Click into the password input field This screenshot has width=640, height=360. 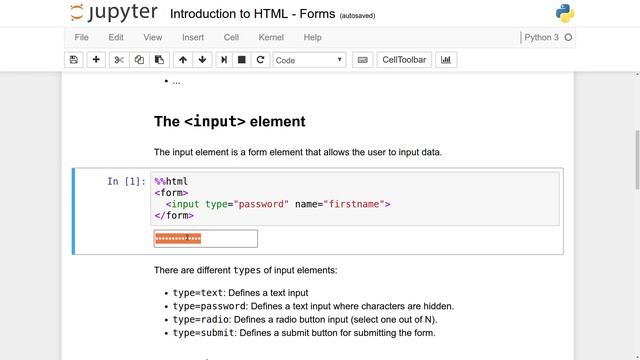(206, 239)
